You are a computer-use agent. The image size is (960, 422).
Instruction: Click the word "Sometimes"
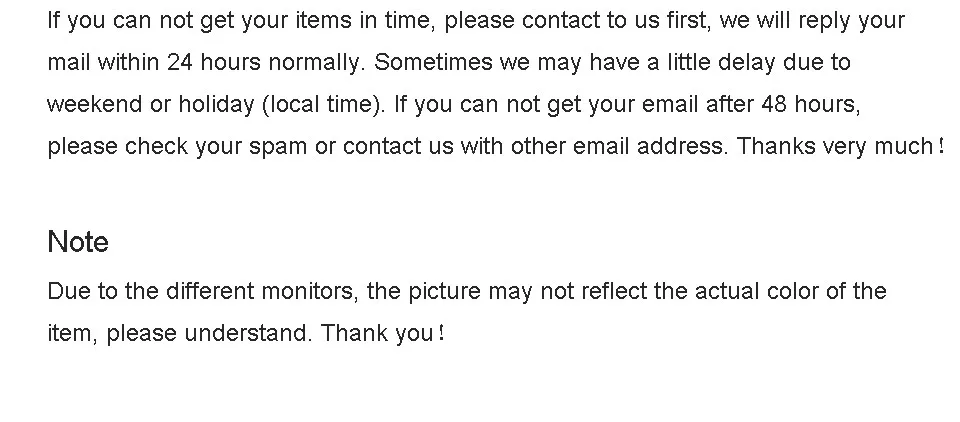(x=435, y=62)
